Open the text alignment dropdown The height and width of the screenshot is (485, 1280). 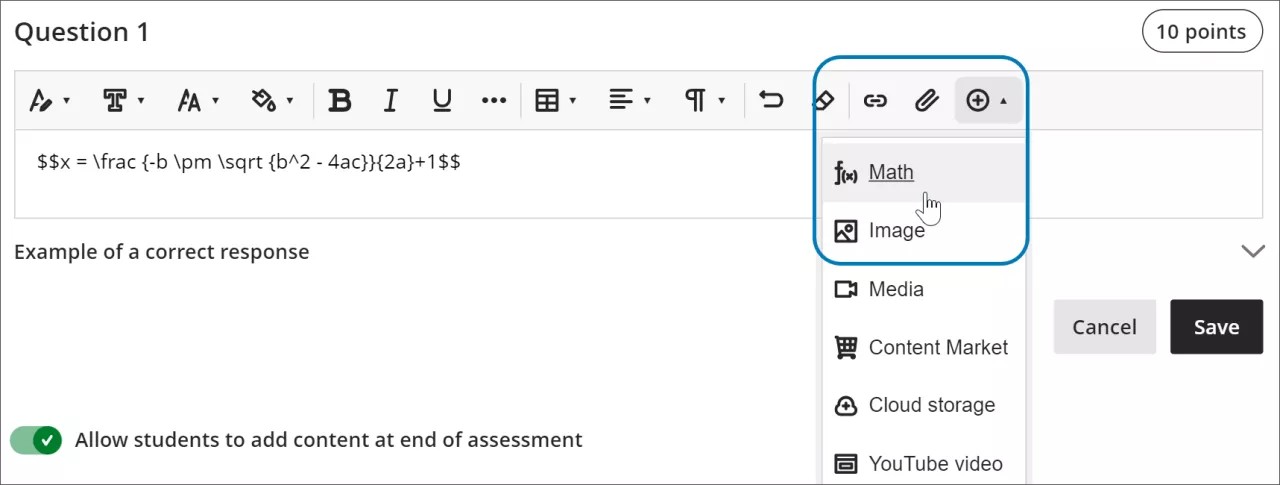click(x=630, y=100)
